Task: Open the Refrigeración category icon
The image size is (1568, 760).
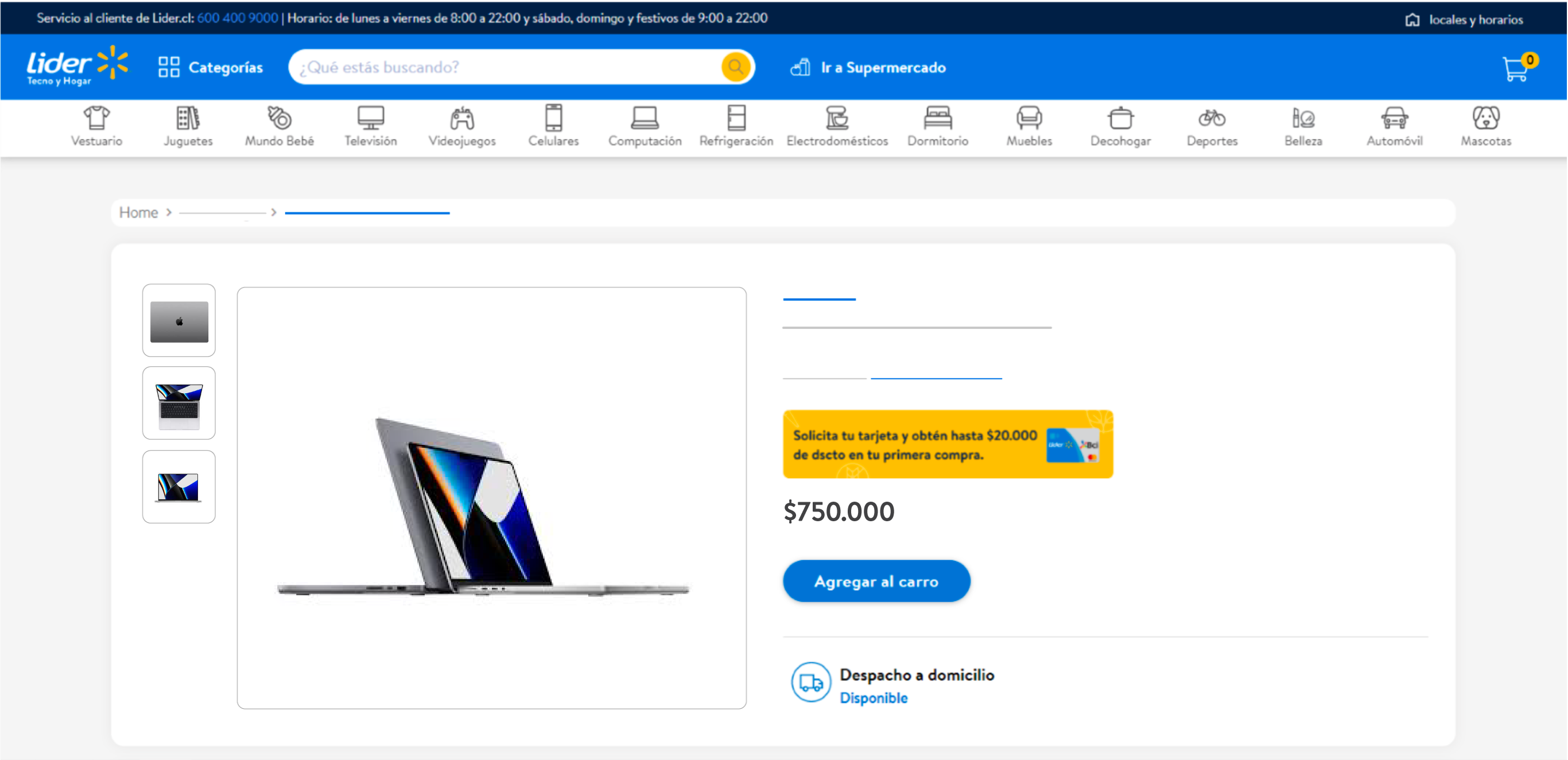Action: coord(736,118)
